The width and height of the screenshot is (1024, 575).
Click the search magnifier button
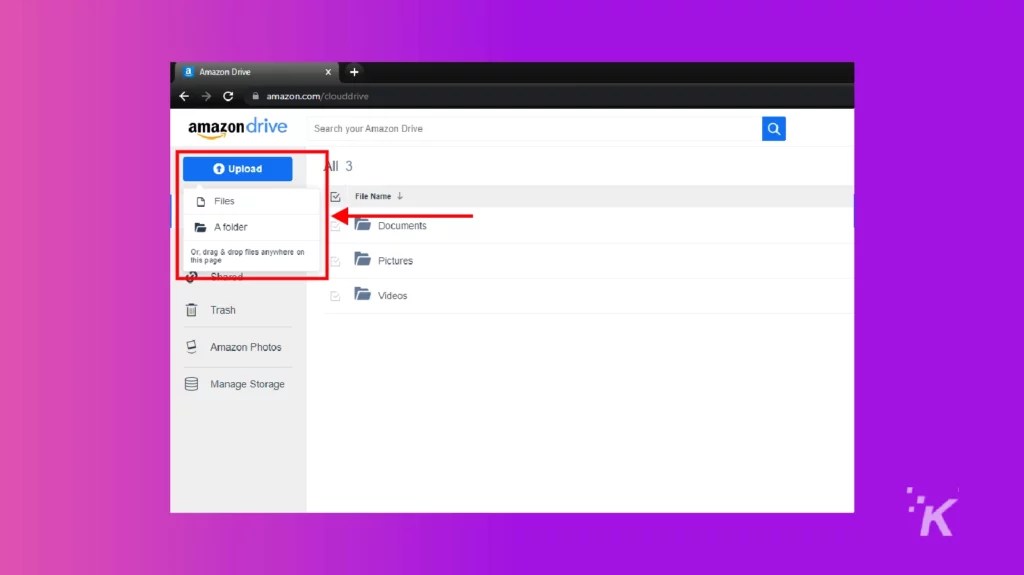click(773, 129)
